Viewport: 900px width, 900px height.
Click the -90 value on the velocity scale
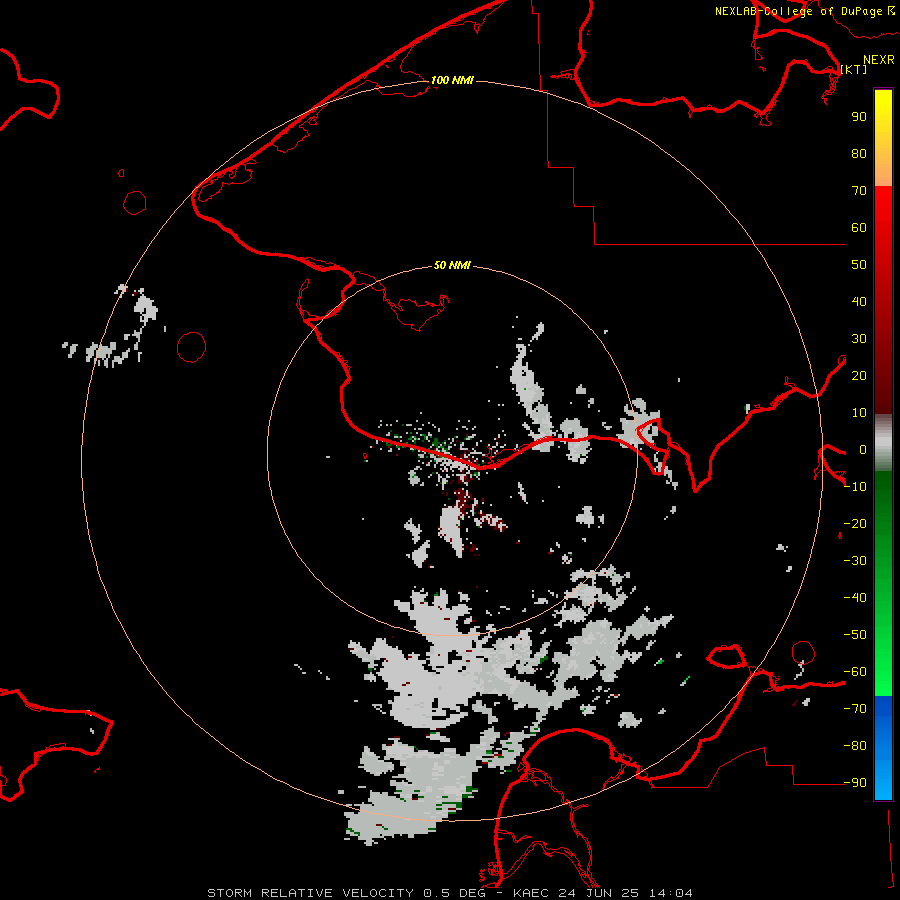coord(855,783)
